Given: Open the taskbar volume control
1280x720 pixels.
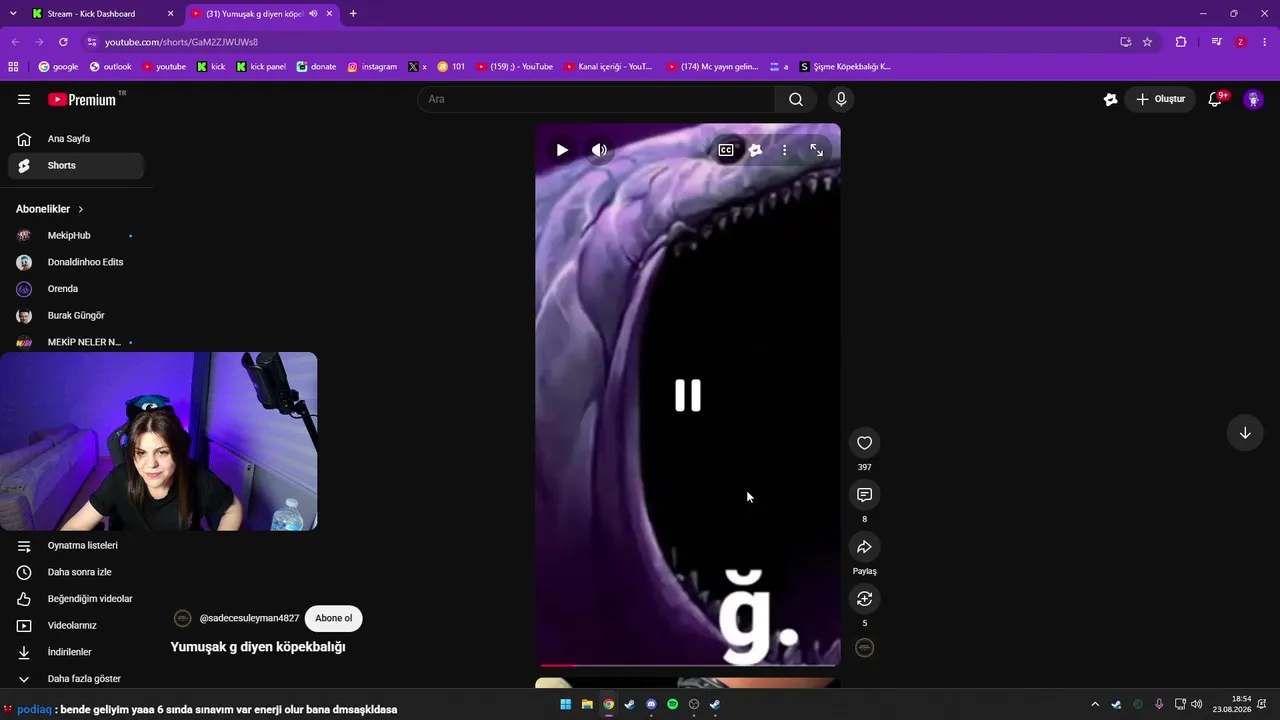Looking at the screenshot, I should (1197, 705).
